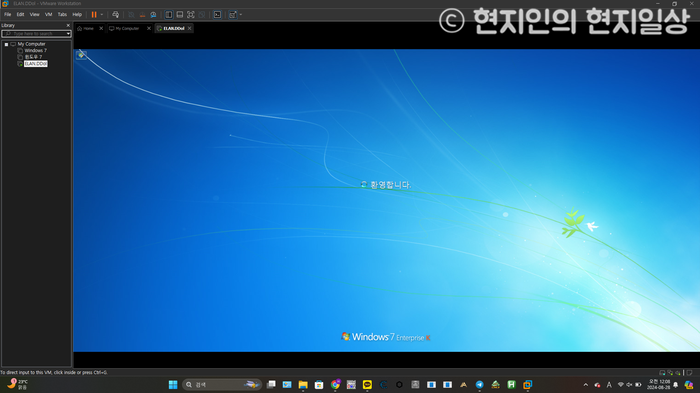
Task: Open KakaoTalk from the taskbar
Action: click(367, 385)
